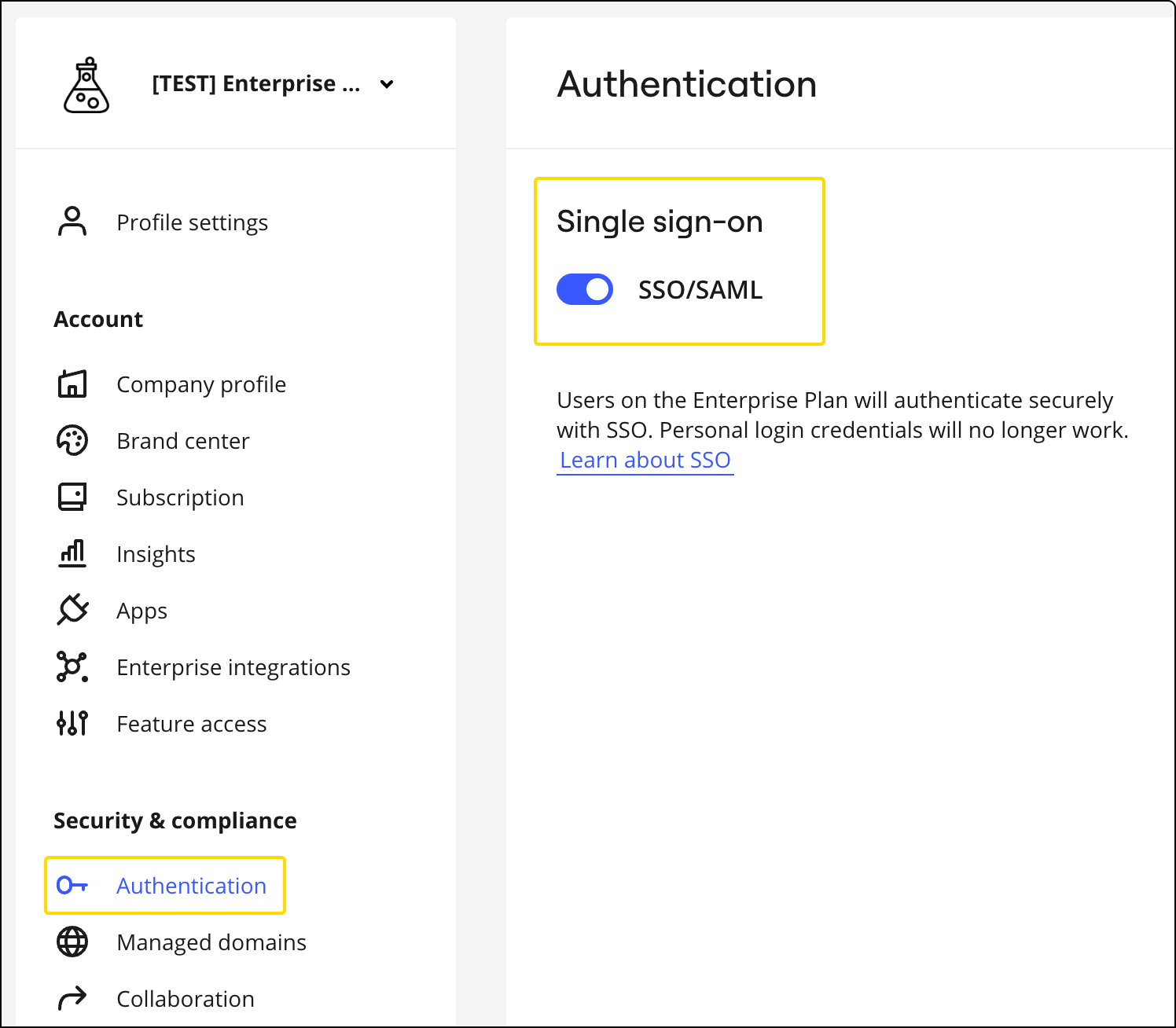The image size is (1176, 1028).
Task: Click the SSO/SAML label text
Action: [700, 290]
